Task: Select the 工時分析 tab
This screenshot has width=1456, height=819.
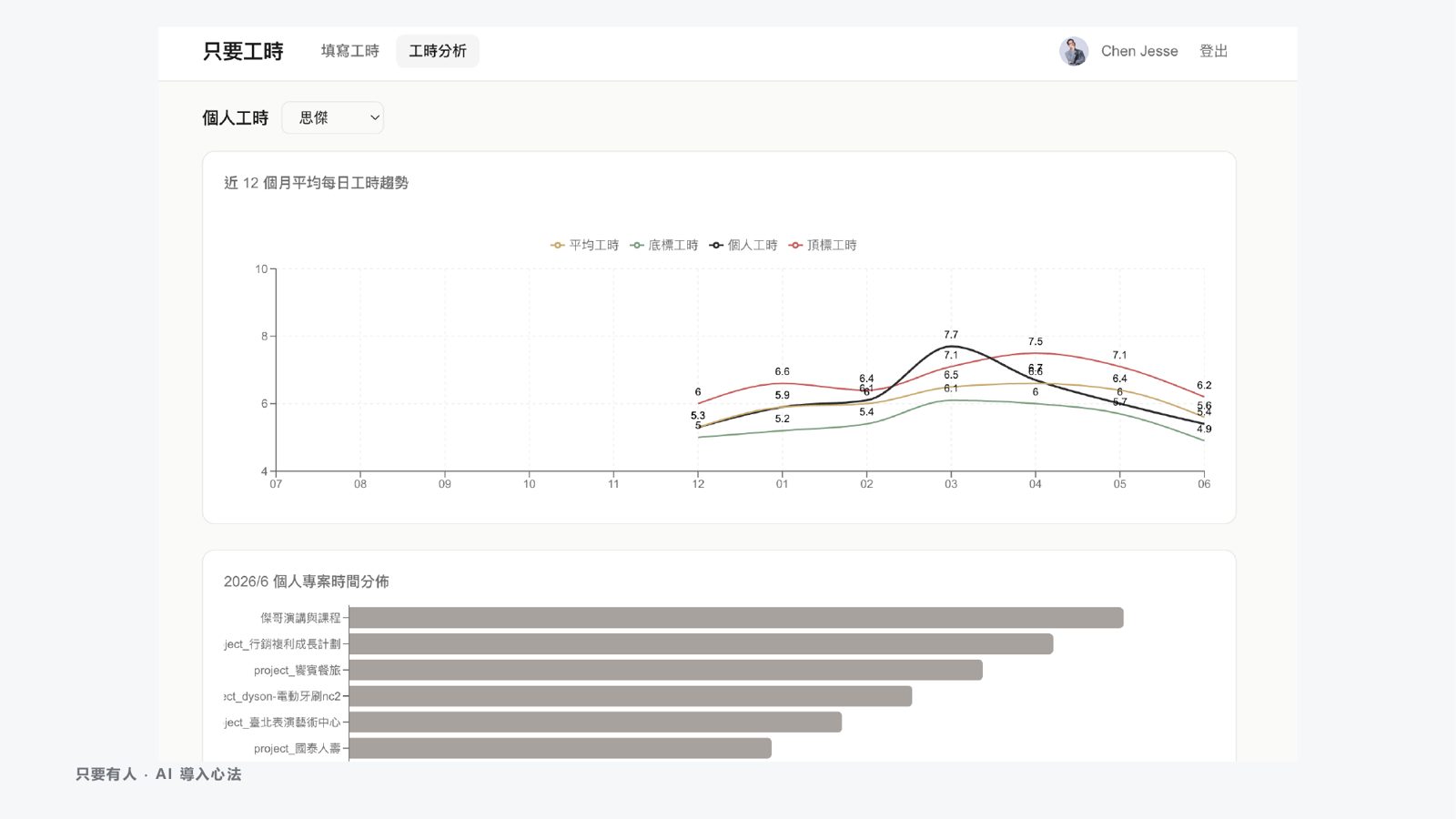Action: point(438,51)
